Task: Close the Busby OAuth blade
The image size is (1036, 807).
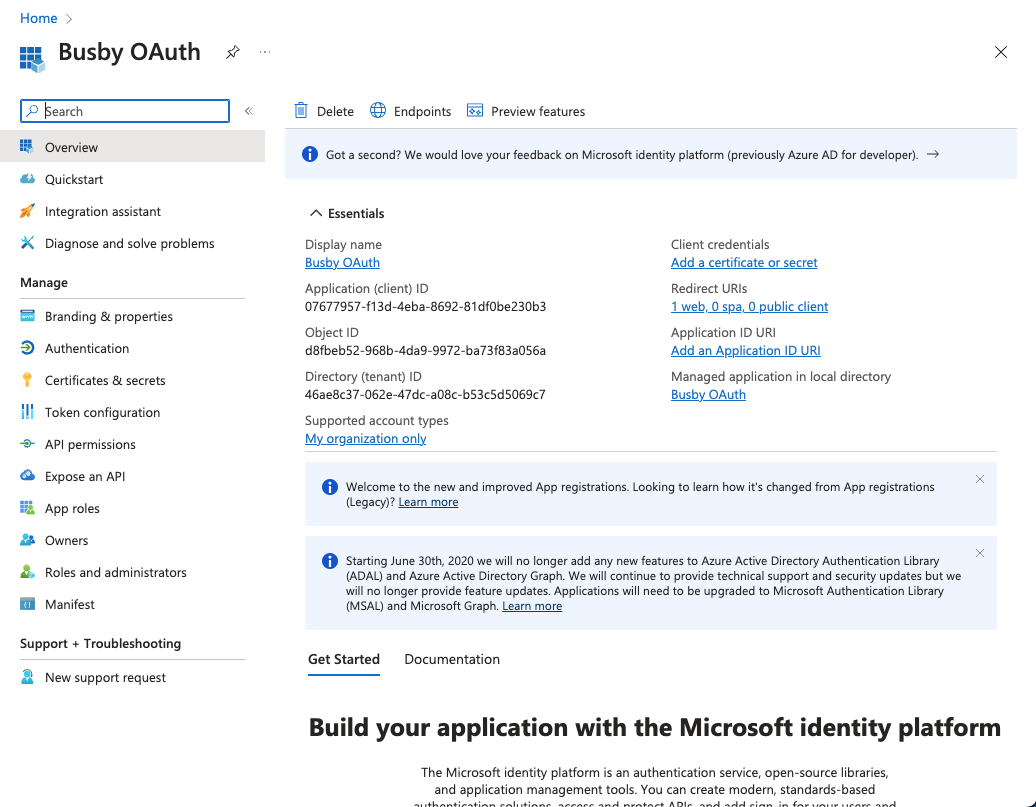Action: [1000, 52]
